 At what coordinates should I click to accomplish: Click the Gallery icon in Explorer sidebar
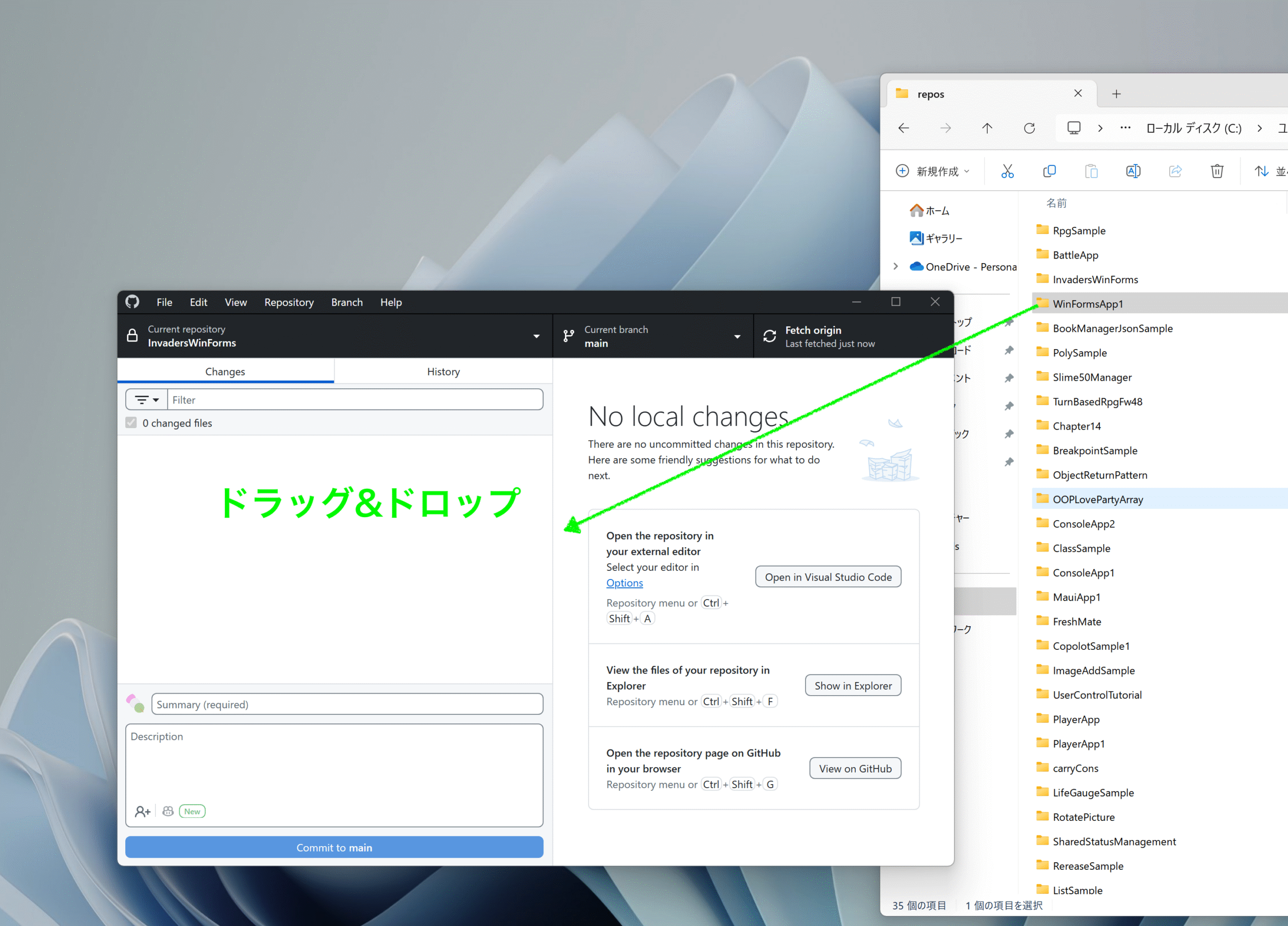click(916, 238)
